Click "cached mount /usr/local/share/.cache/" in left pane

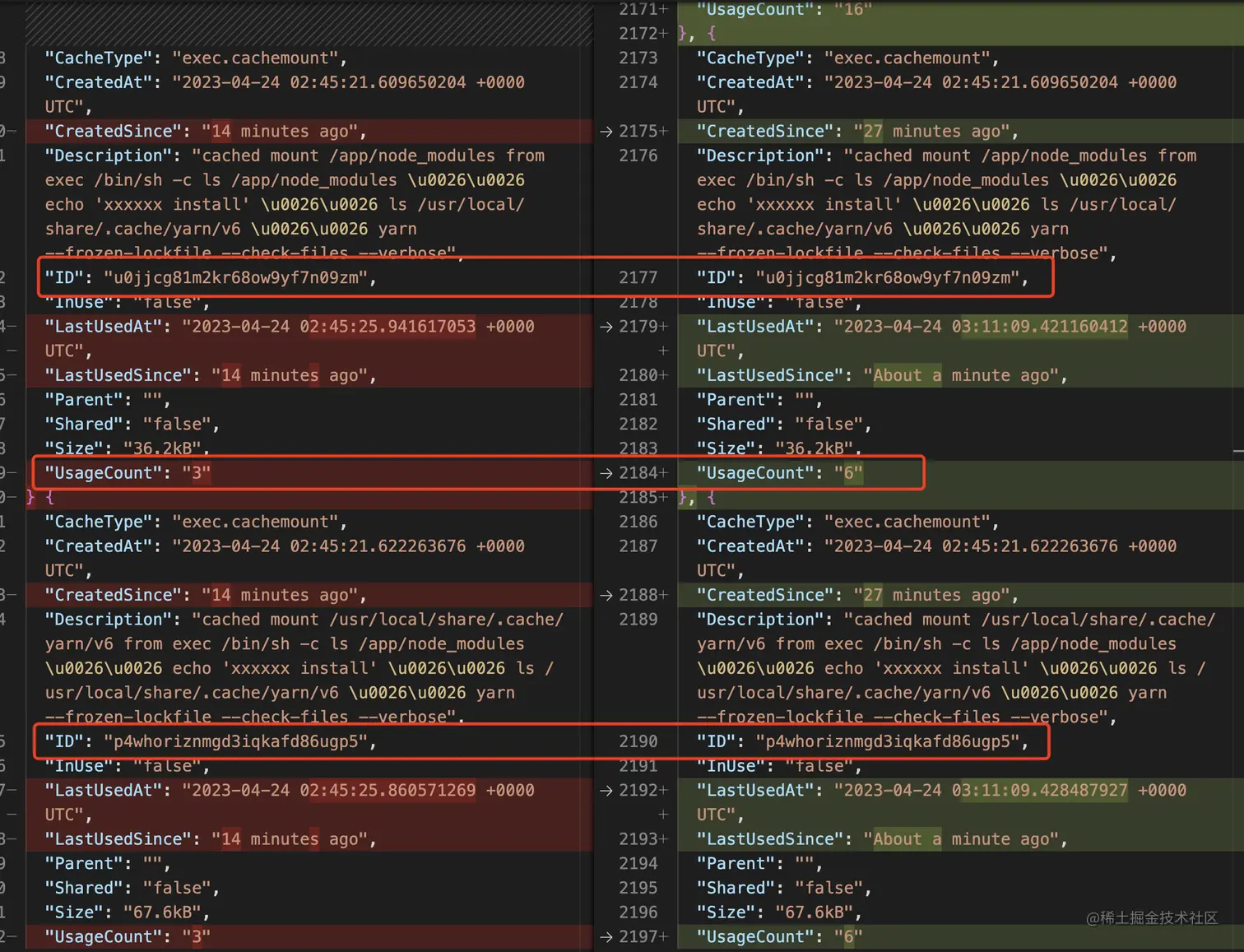[x=378, y=620]
